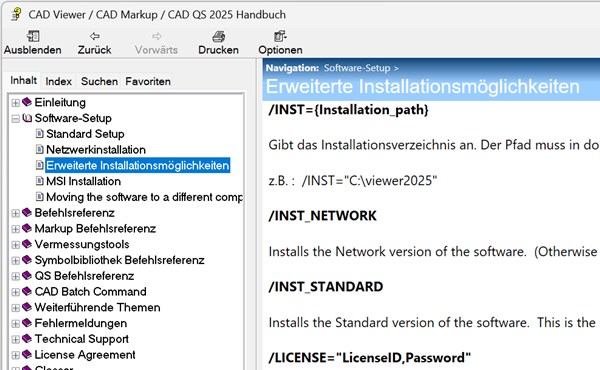Open the Favoriten tab
This screenshot has height=370, width=600.
click(148, 81)
